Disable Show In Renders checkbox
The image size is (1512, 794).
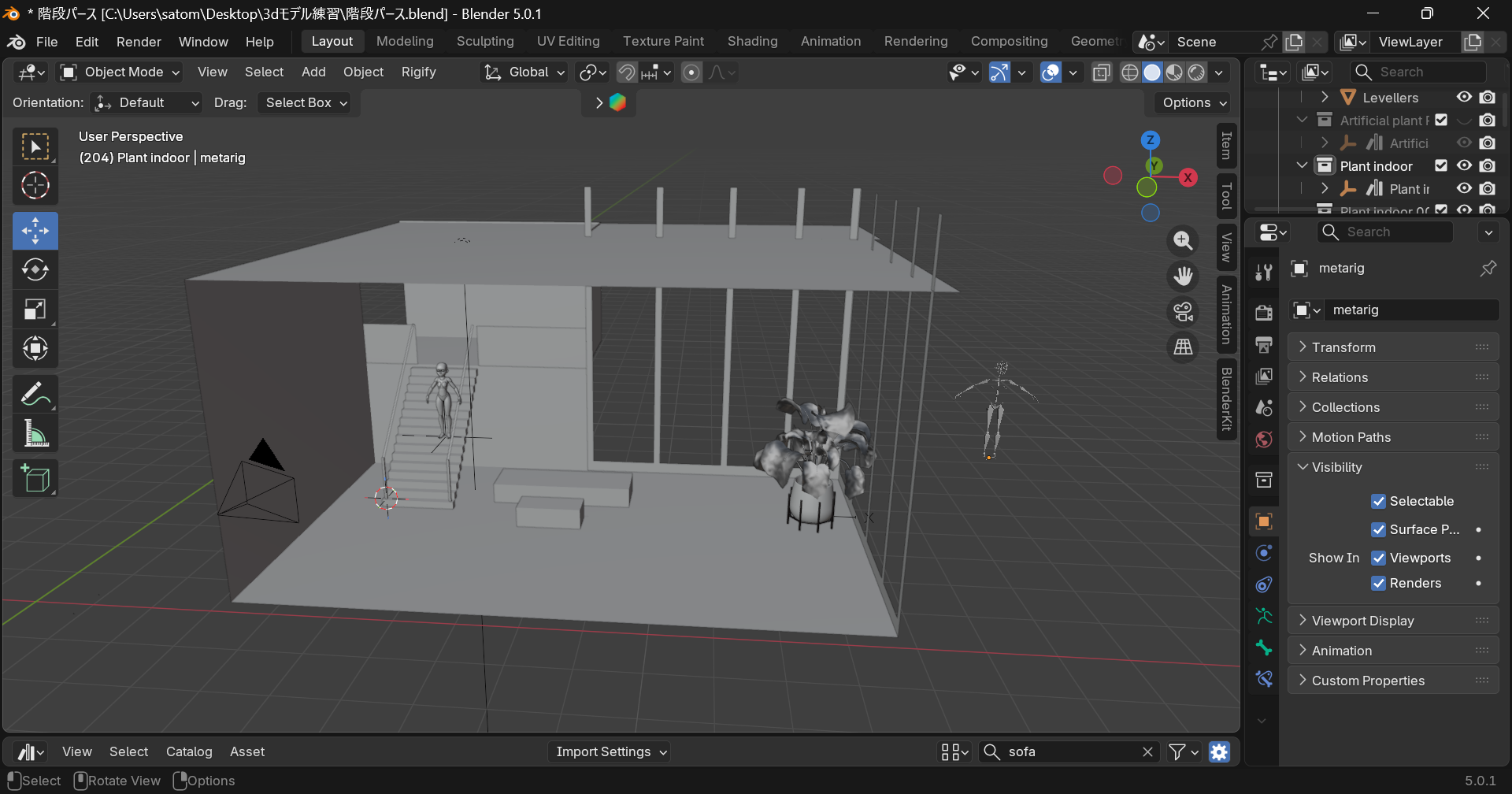[x=1378, y=584]
